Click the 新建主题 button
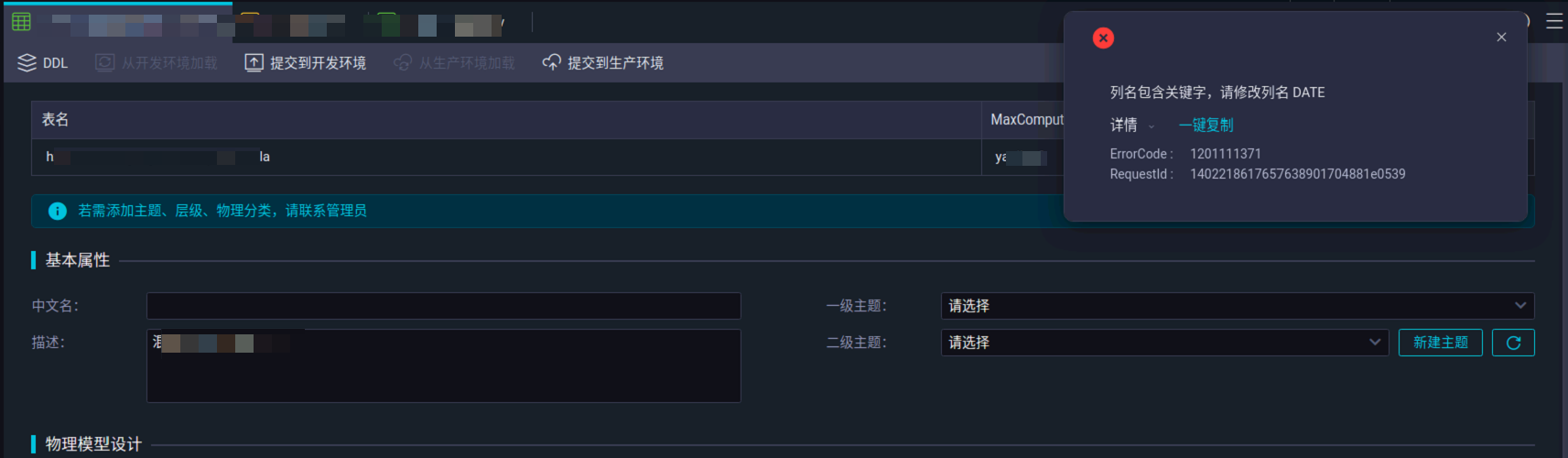 click(1440, 343)
